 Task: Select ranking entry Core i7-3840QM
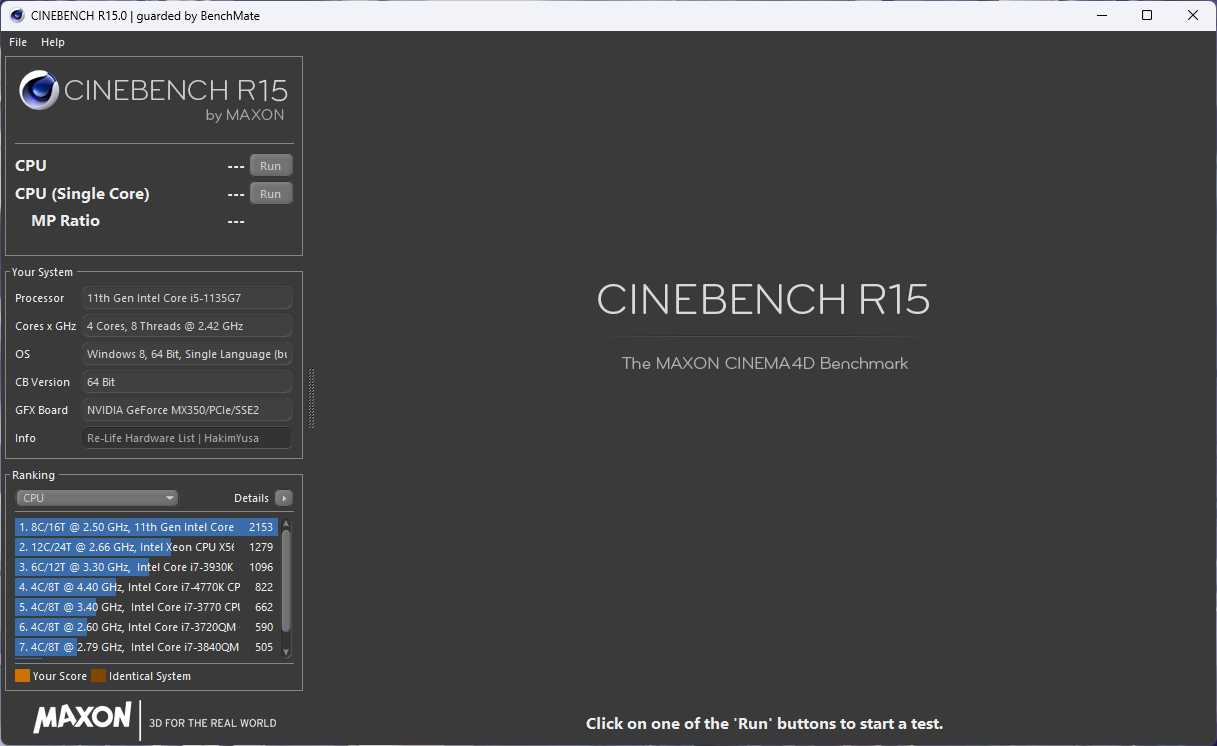[x=146, y=647]
